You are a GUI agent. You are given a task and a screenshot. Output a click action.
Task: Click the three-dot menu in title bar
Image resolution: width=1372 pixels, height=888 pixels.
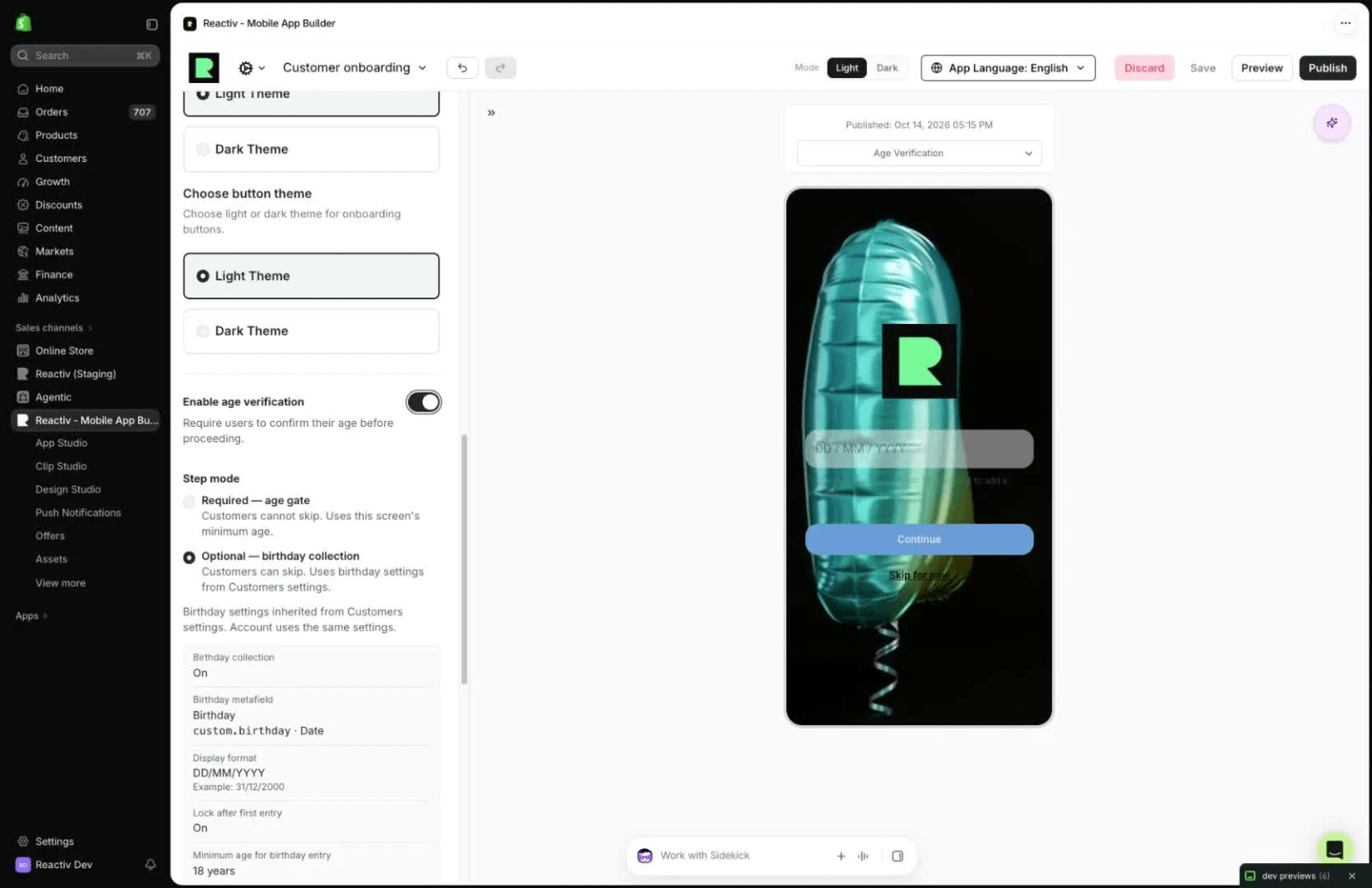1345,23
